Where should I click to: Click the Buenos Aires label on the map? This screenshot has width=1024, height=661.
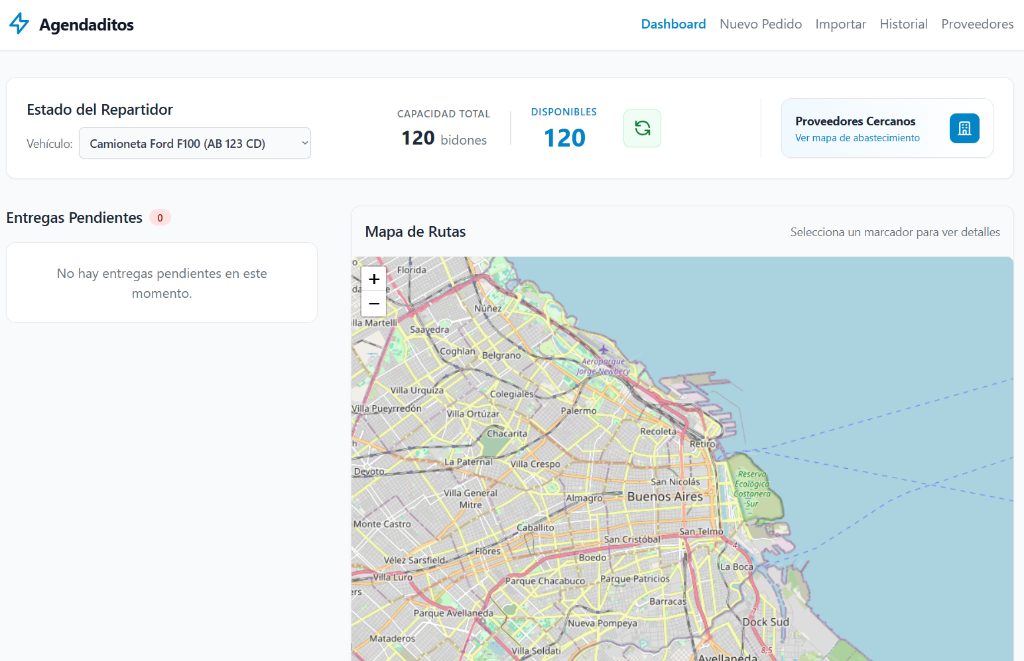665,496
